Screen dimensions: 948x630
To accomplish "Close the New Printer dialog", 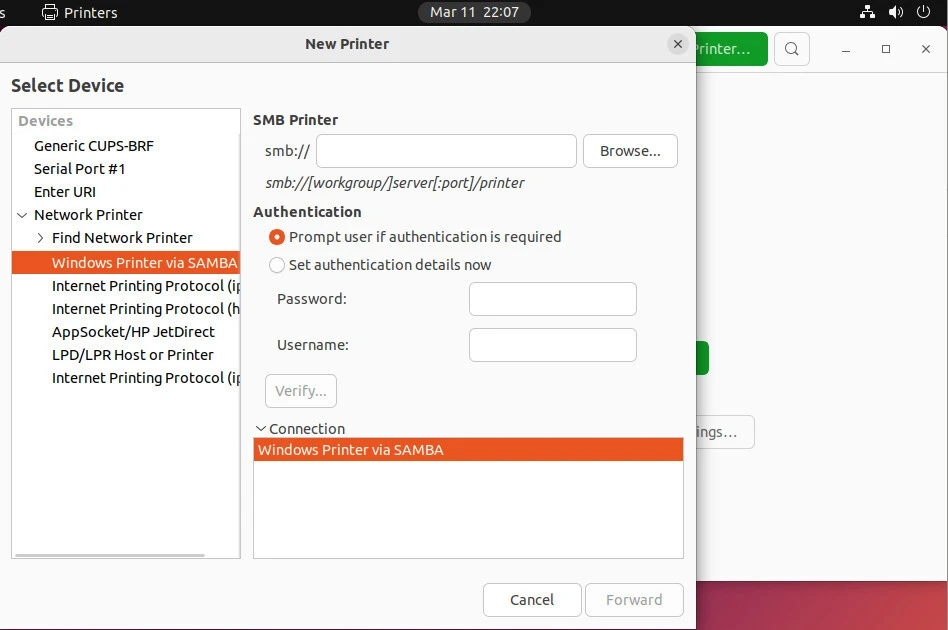I will [x=678, y=44].
